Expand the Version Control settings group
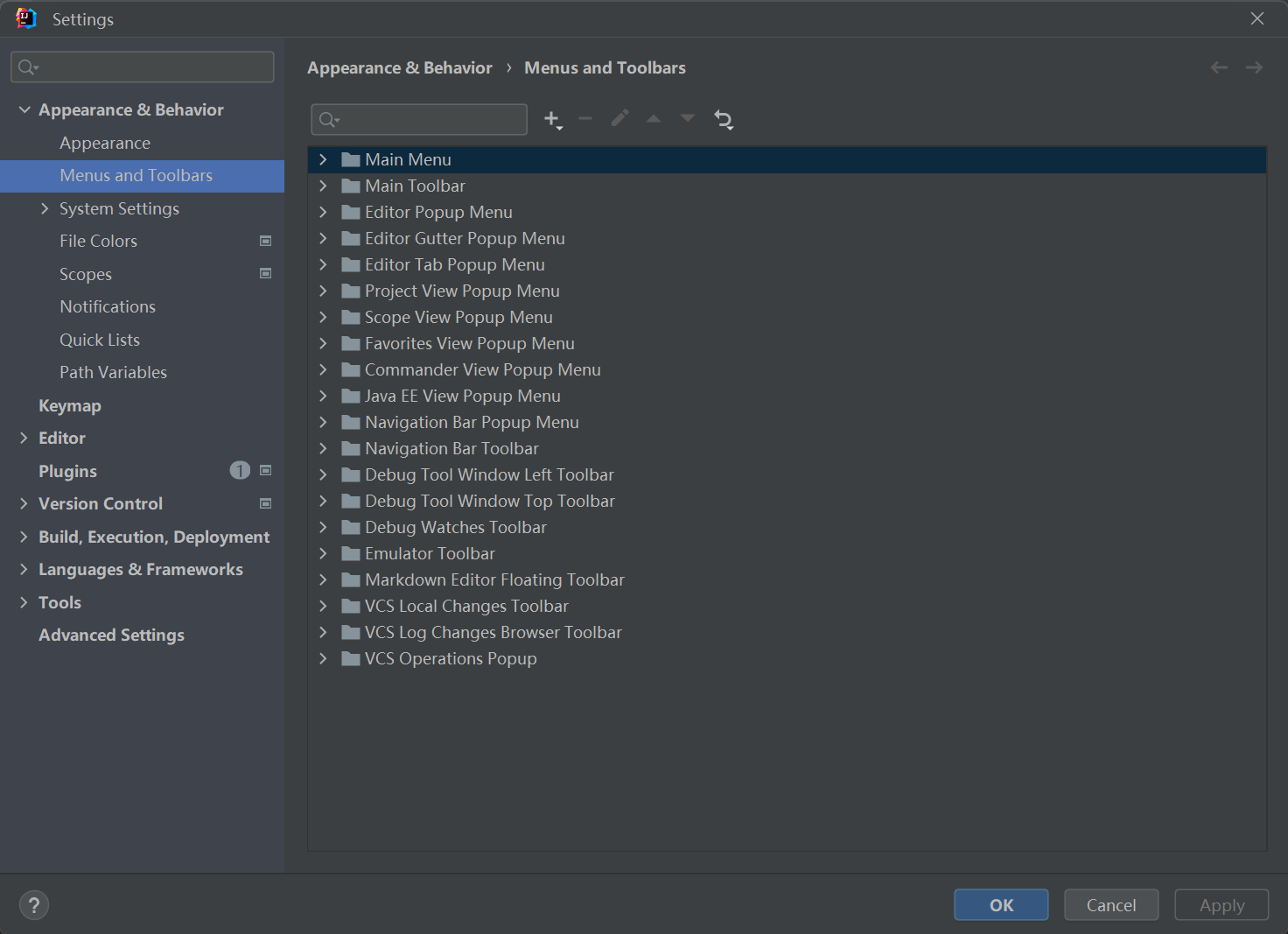 click(24, 503)
